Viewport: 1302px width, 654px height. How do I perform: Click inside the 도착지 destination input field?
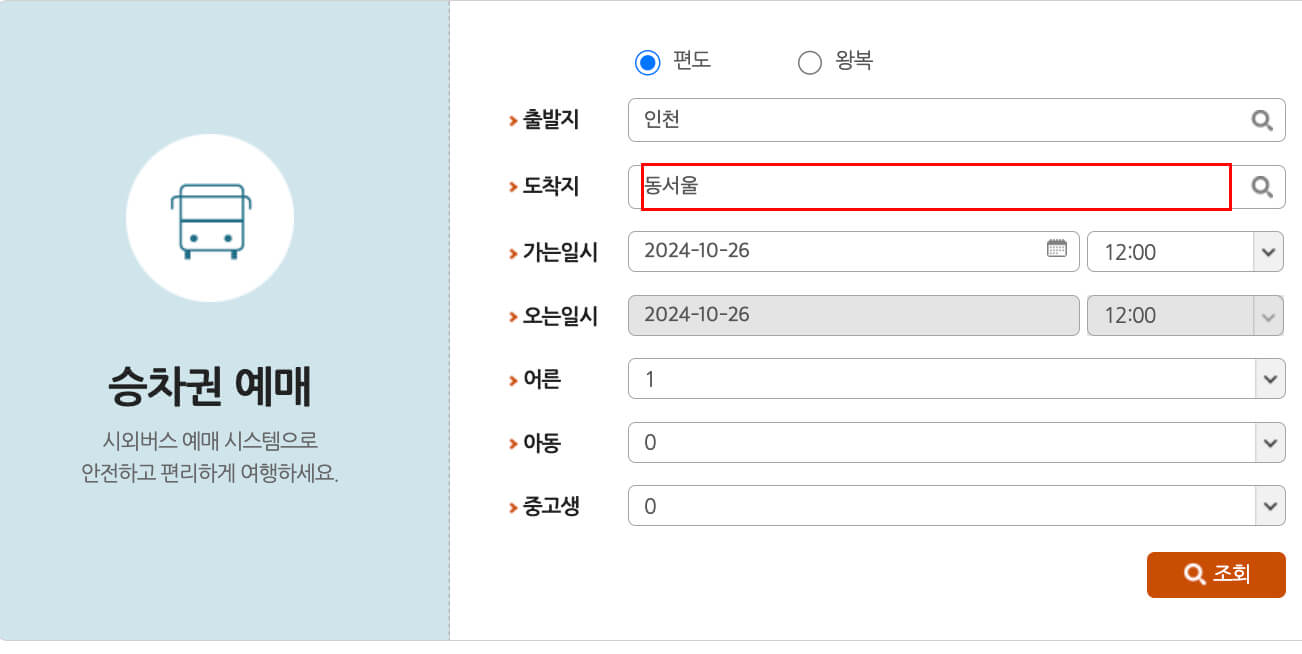click(x=900, y=186)
